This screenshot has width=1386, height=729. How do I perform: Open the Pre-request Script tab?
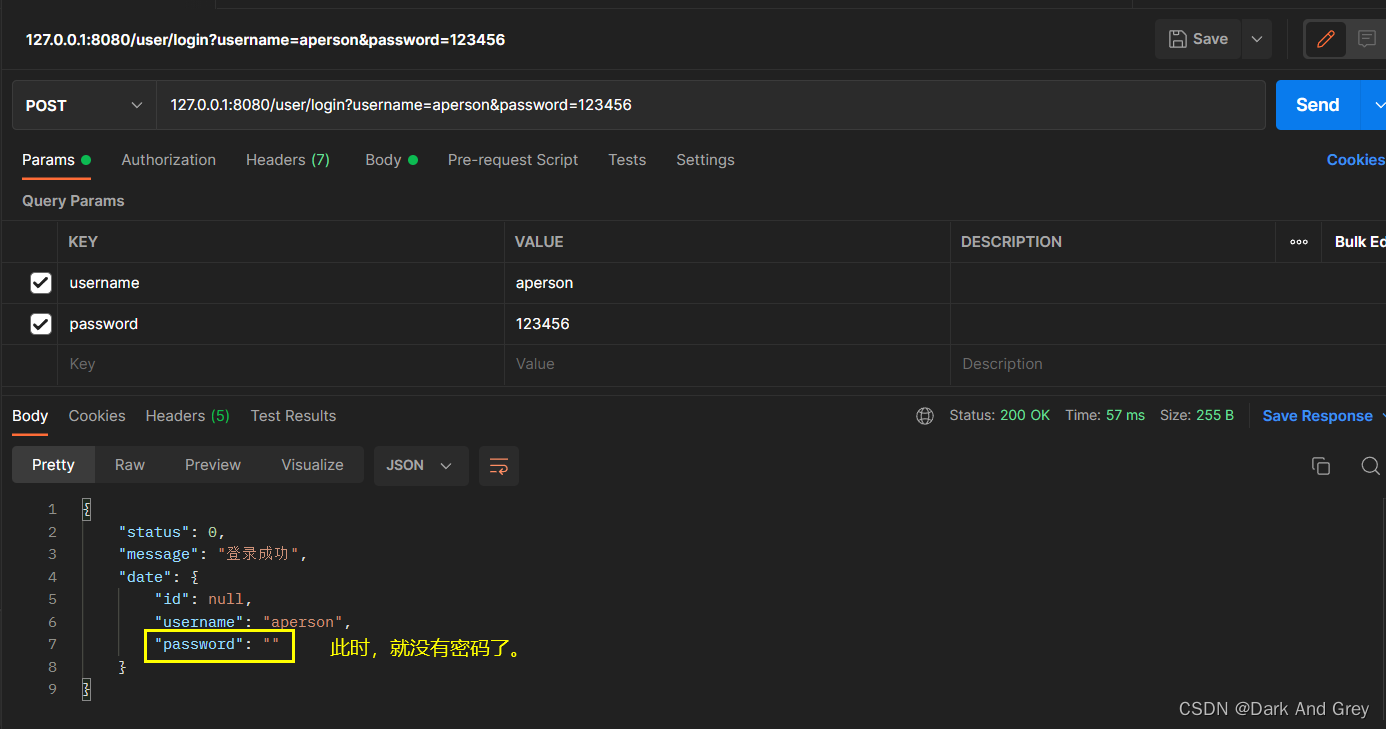[x=513, y=160]
